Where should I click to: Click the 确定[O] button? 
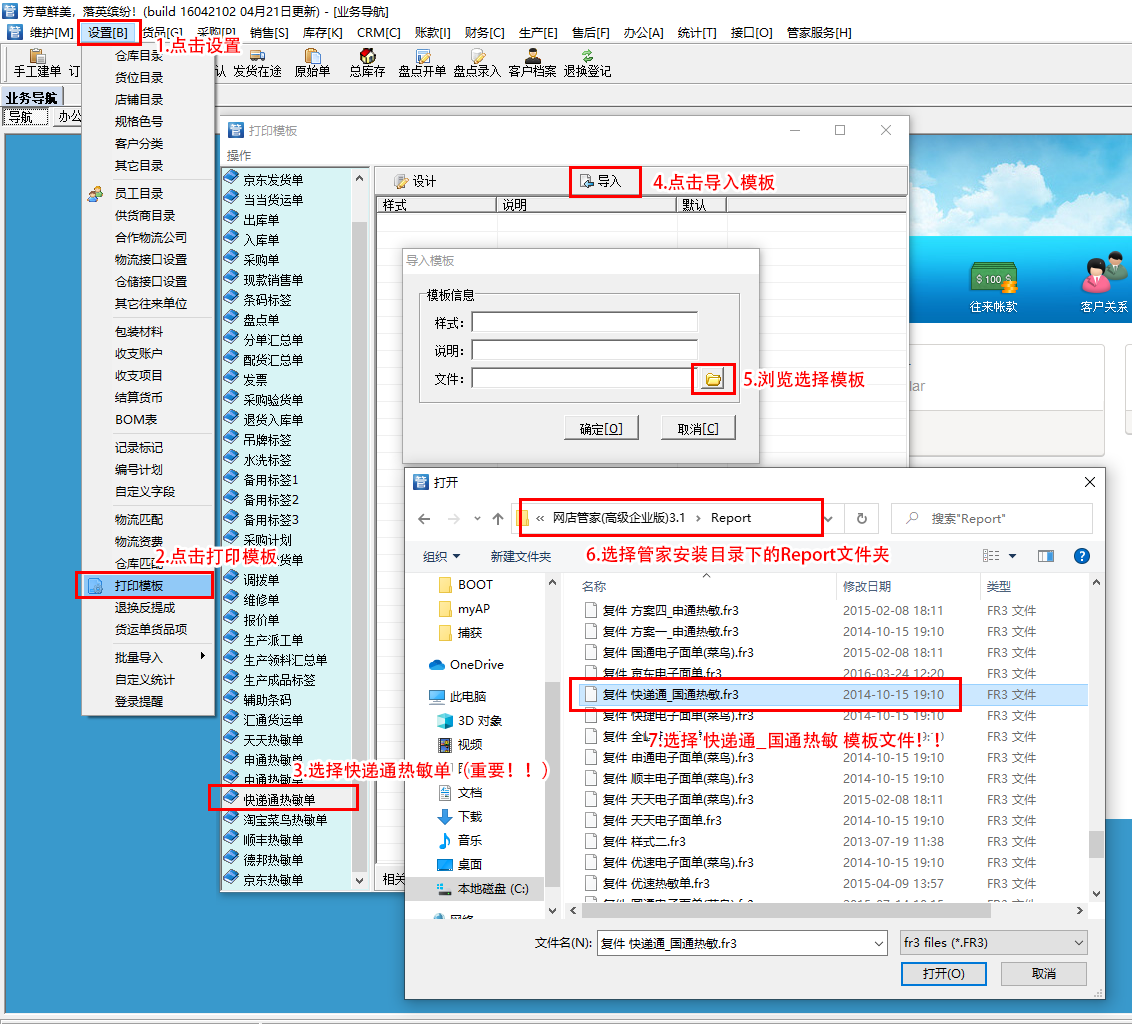(601, 429)
